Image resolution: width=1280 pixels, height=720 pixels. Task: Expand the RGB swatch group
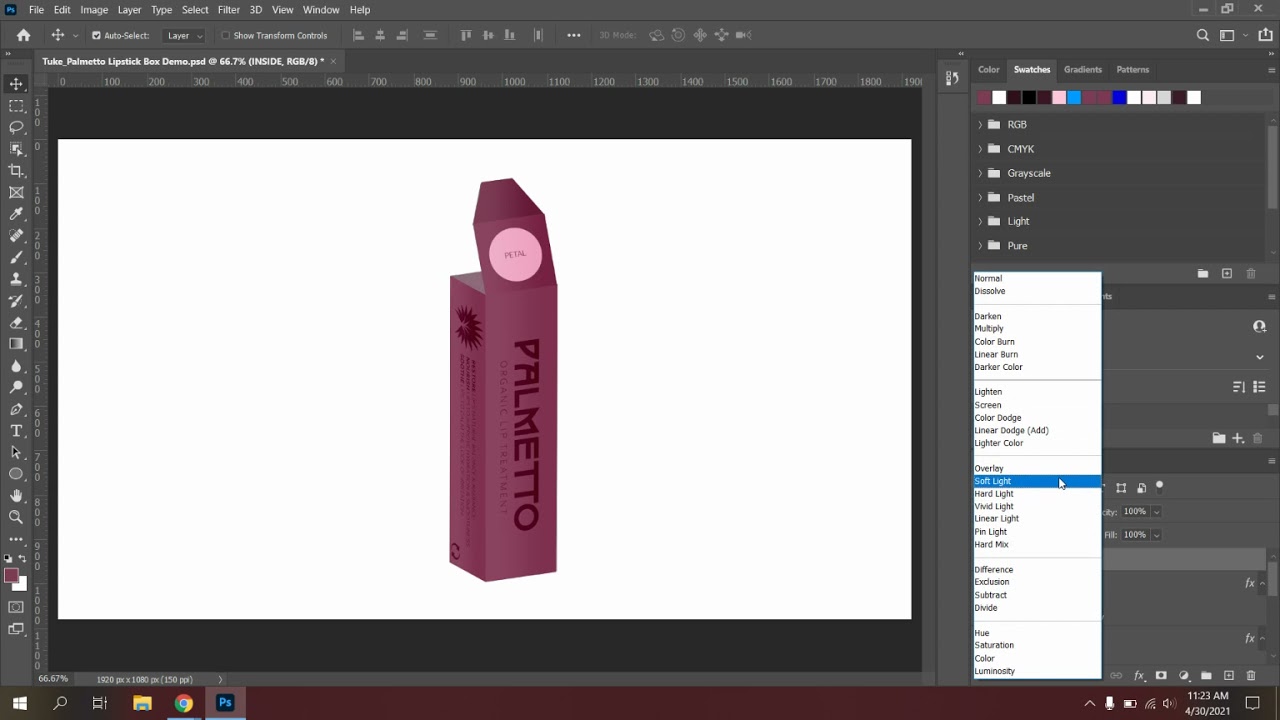980,125
